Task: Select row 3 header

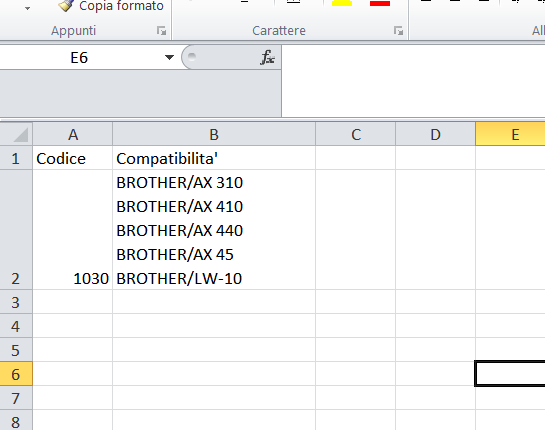Action: click(x=16, y=302)
